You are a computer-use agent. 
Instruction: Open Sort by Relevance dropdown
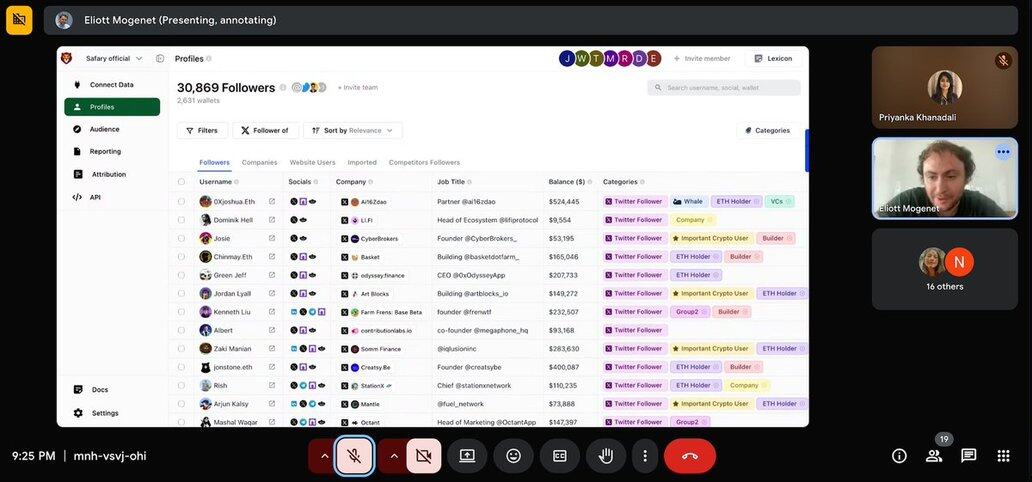coord(353,130)
